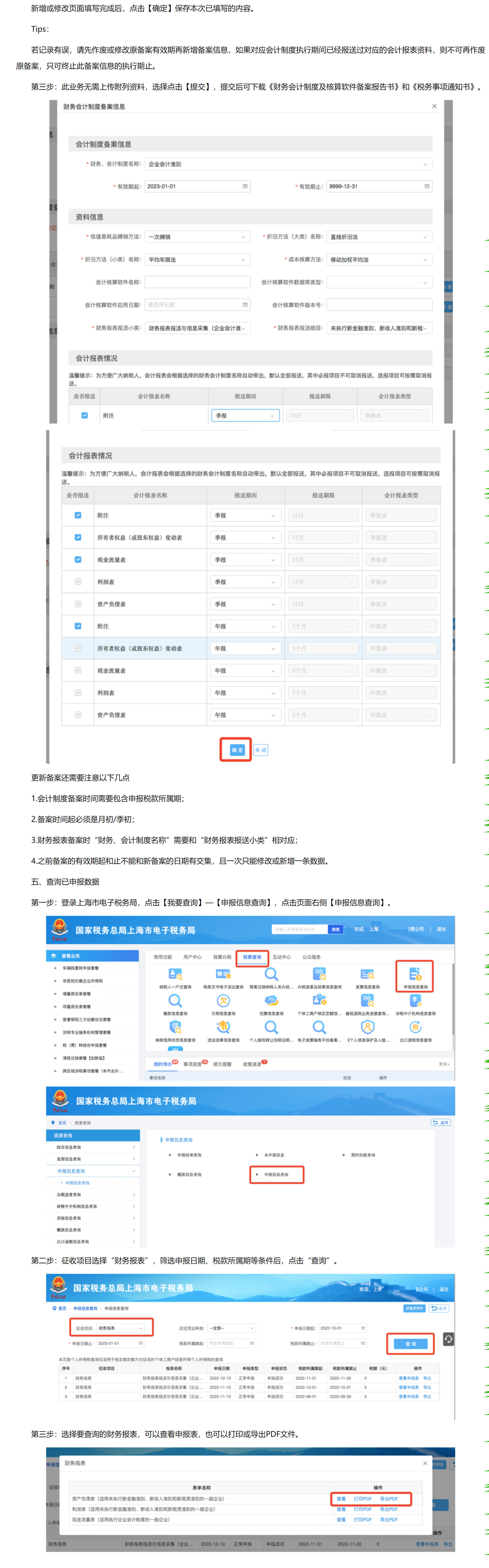This screenshot has height=1568, width=489.
Task: Open 低值易耗品摊销方法 dropdown
Action: pos(197,237)
